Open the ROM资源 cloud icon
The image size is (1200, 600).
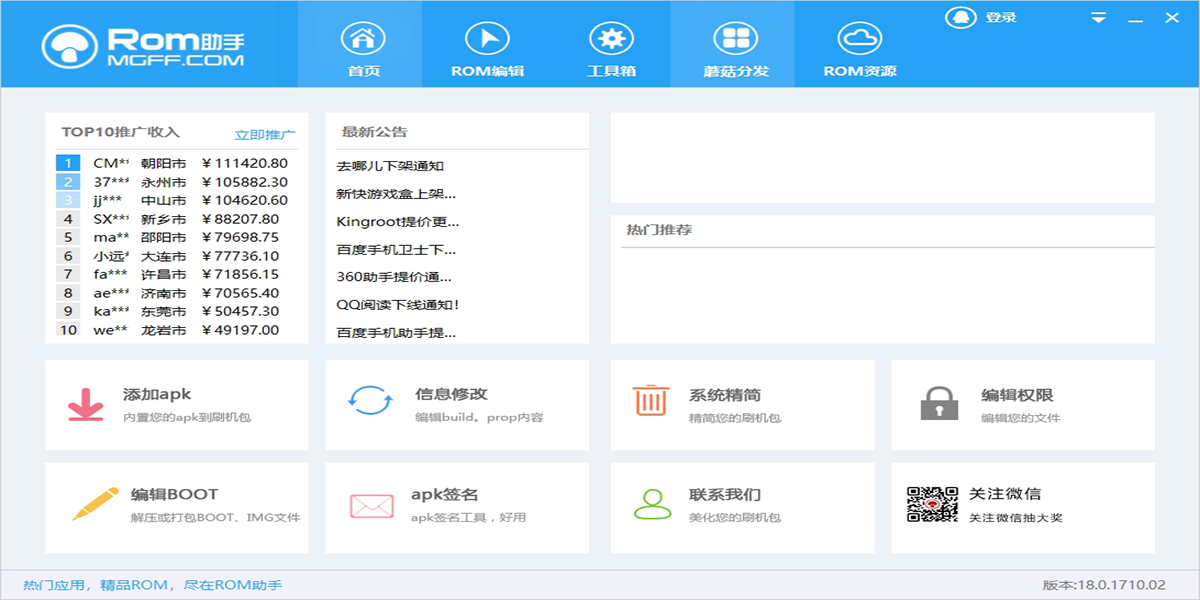pyautogui.click(x=859, y=40)
